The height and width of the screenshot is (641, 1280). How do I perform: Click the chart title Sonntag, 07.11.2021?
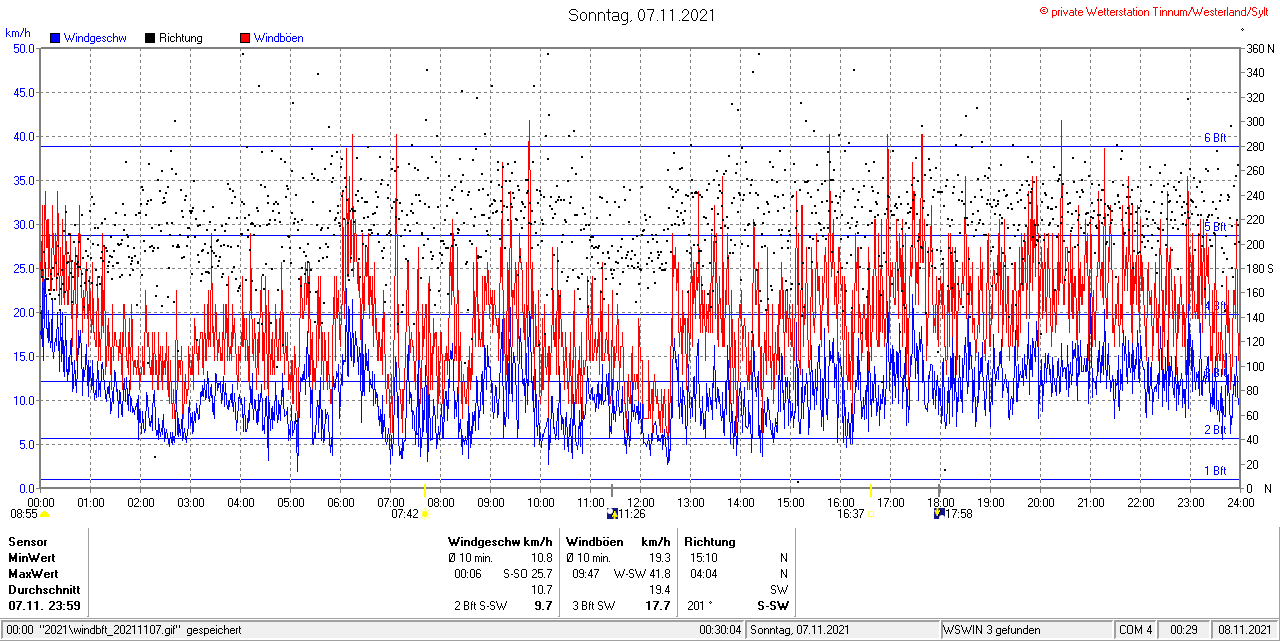click(642, 15)
